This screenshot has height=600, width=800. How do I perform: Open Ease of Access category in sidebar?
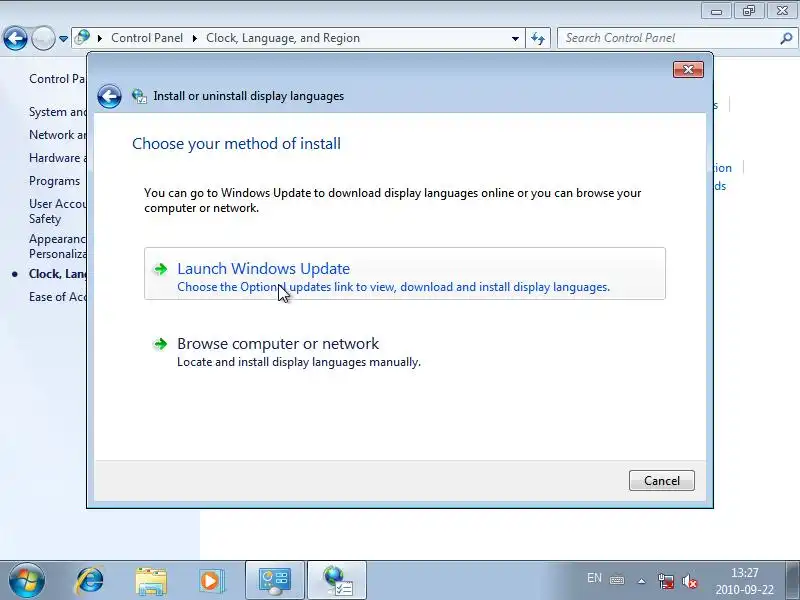(57, 297)
